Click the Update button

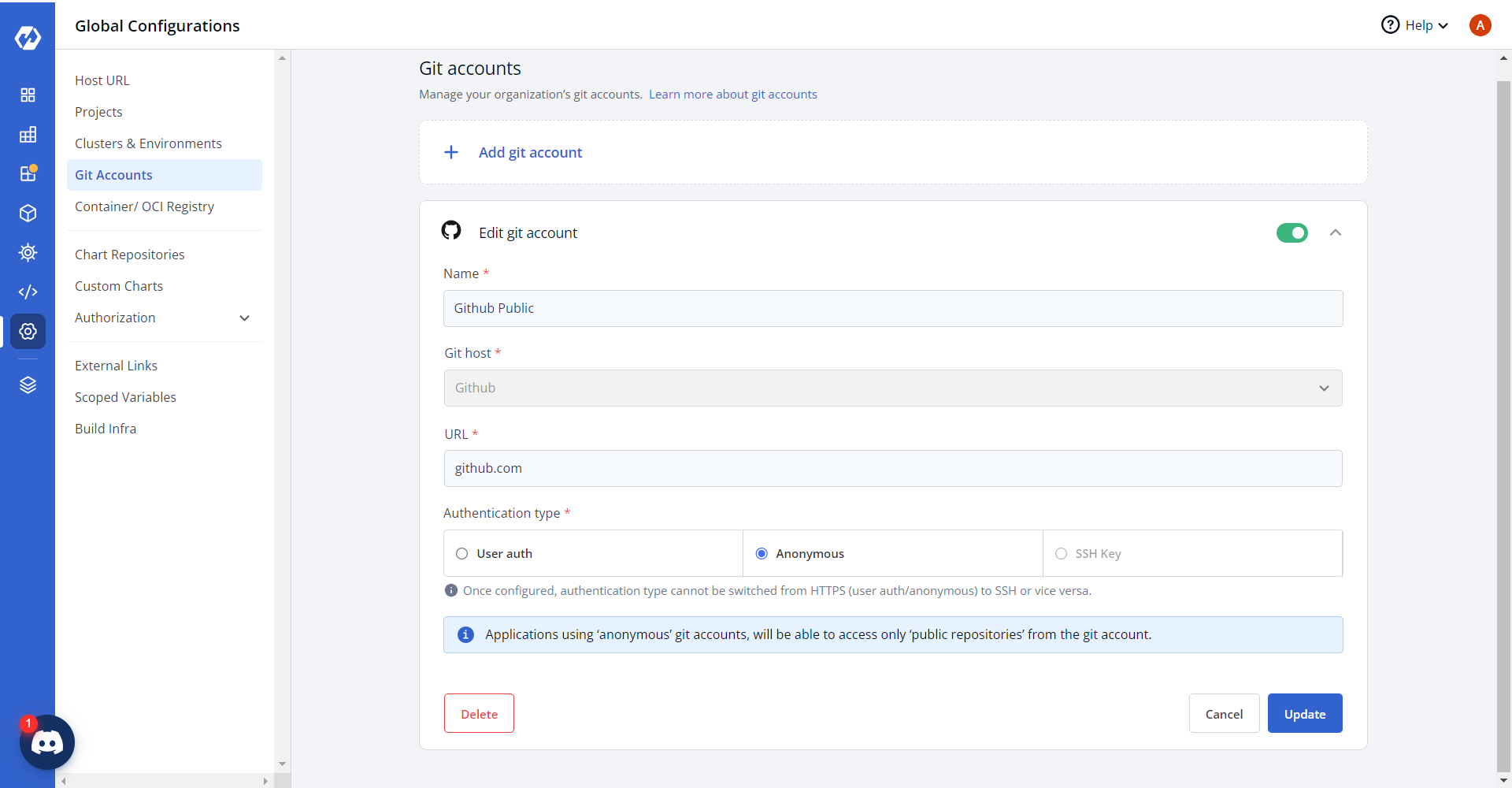click(x=1304, y=714)
